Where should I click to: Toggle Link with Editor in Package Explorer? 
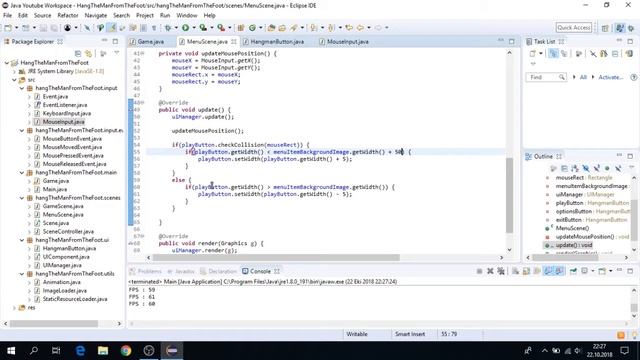[x=89, y=53]
